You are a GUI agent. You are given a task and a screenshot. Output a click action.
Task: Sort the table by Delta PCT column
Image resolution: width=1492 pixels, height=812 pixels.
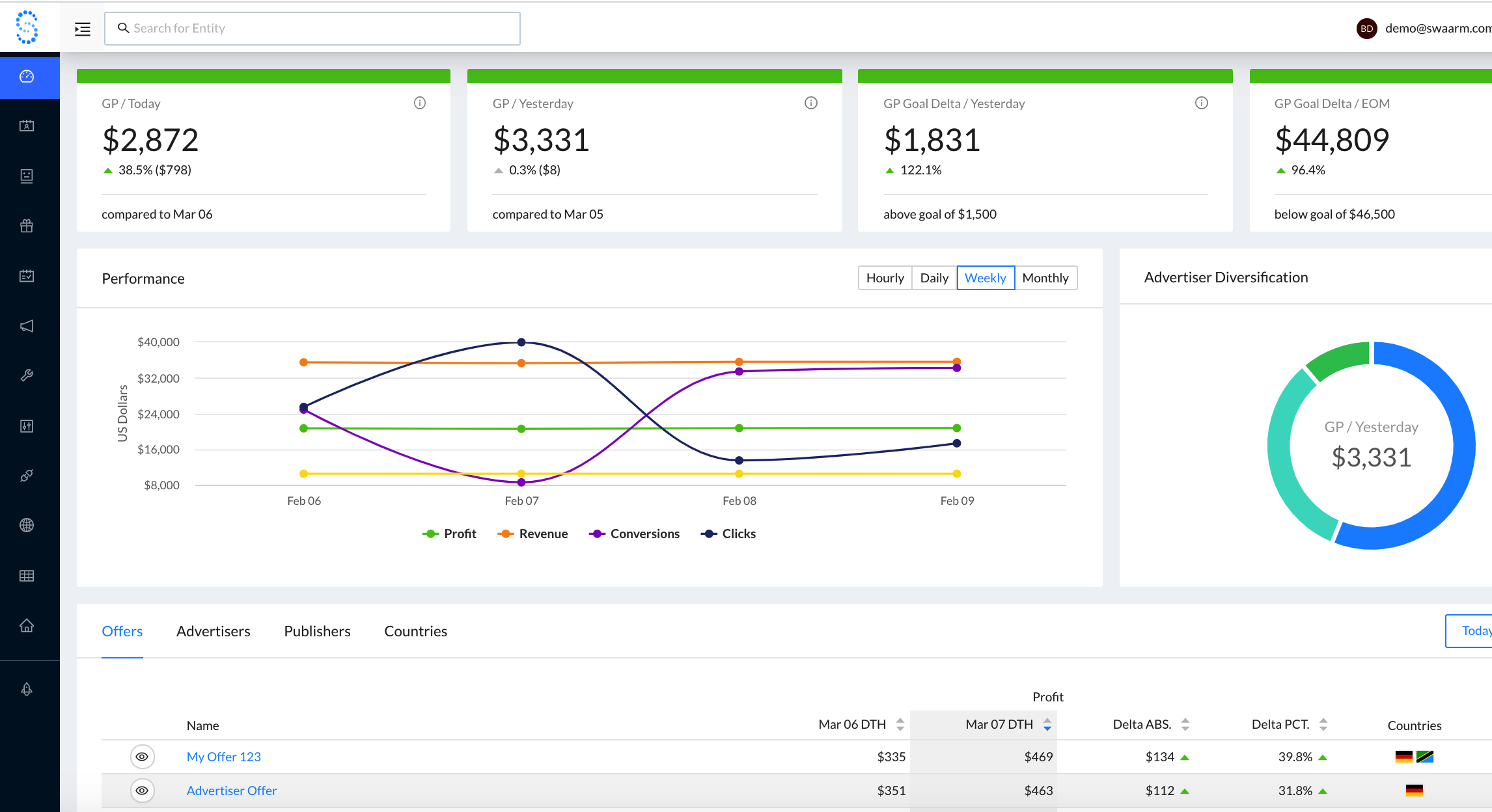coord(1323,724)
